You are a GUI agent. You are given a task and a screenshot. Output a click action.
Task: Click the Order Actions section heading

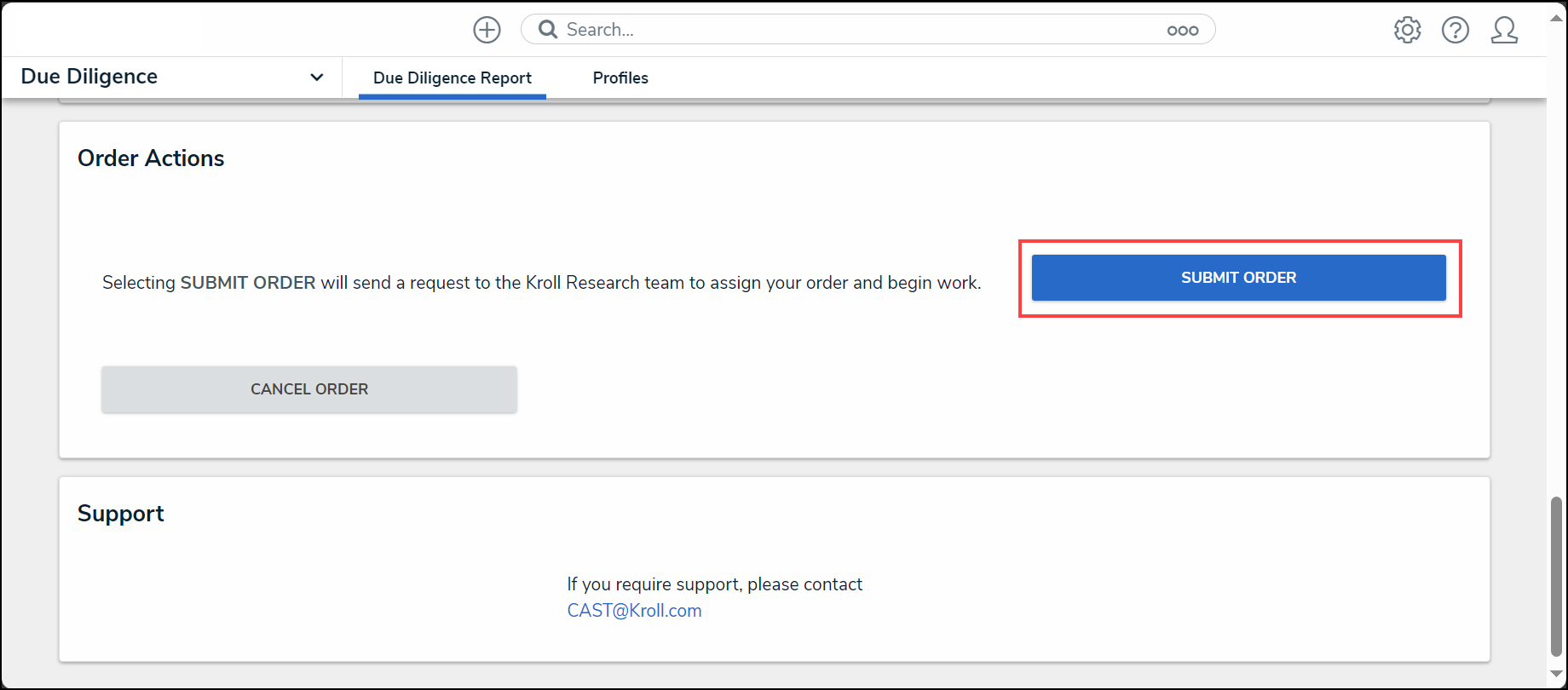click(x=151, y=158)
